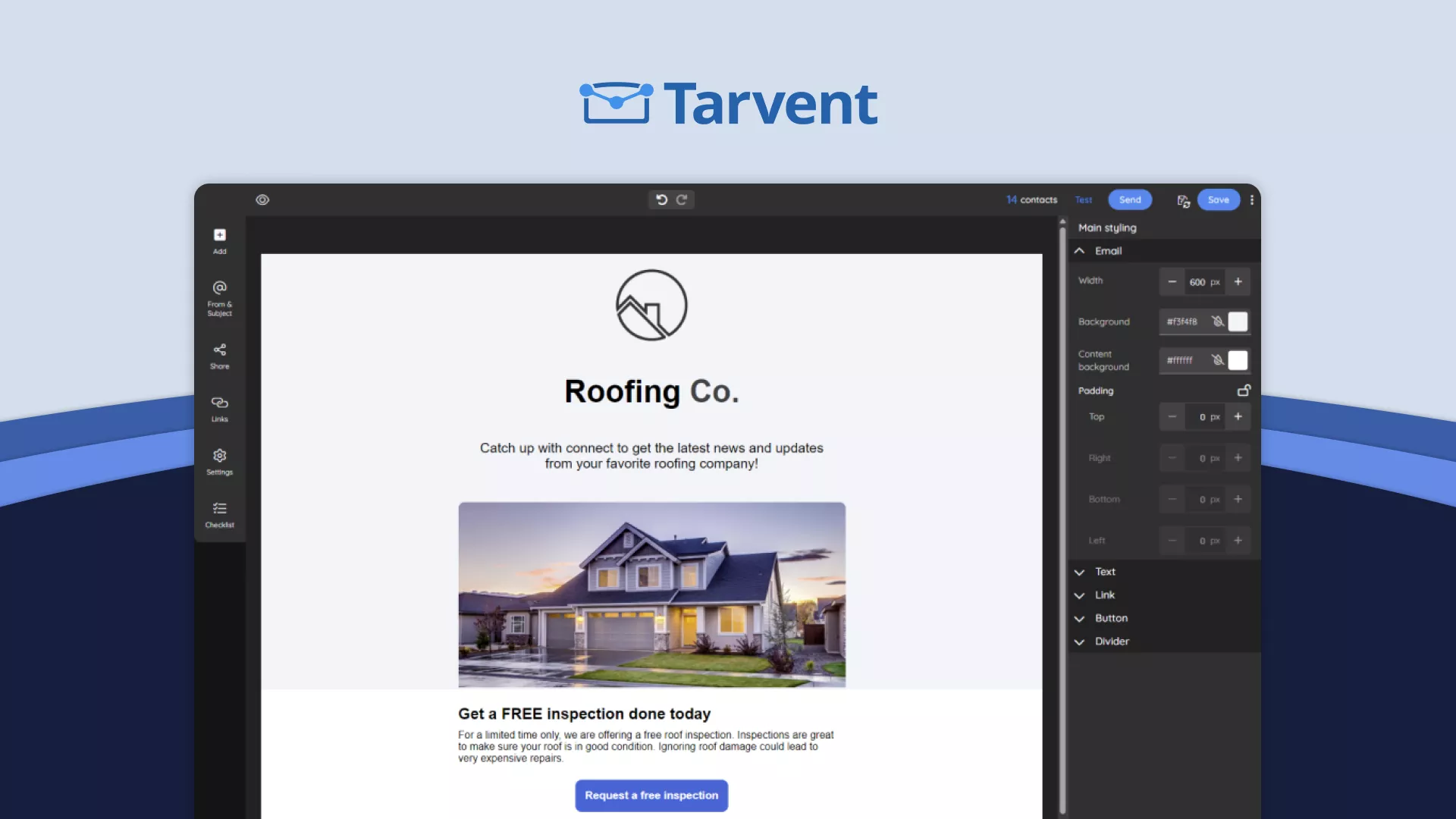This screenshot has width=1456, height=819.
Task: Open the three-dot more options menu
Action: pyautogui.click(x=1252, y=199)
